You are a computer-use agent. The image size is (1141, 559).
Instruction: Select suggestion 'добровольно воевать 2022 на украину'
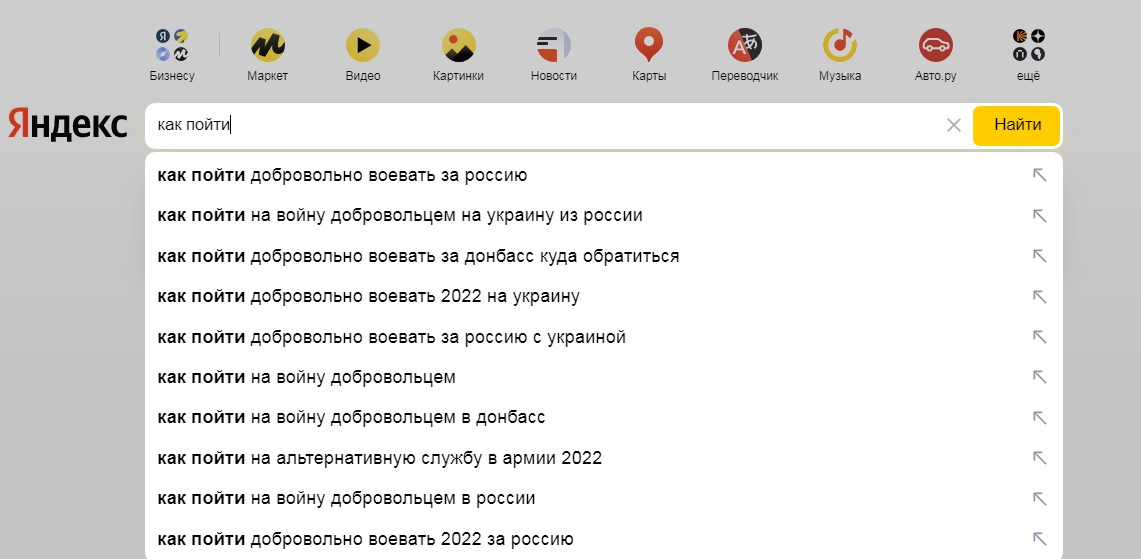[603, 296]
